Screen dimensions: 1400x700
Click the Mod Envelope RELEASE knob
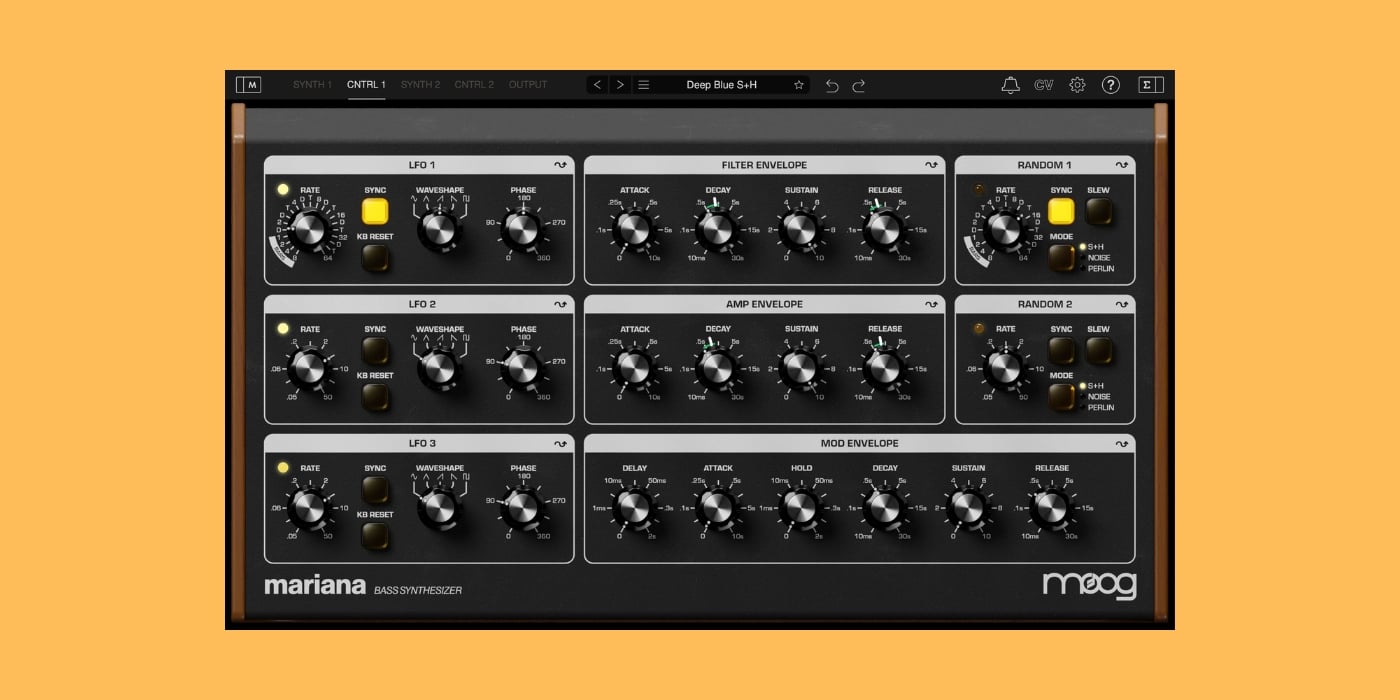pos(1052,508)
